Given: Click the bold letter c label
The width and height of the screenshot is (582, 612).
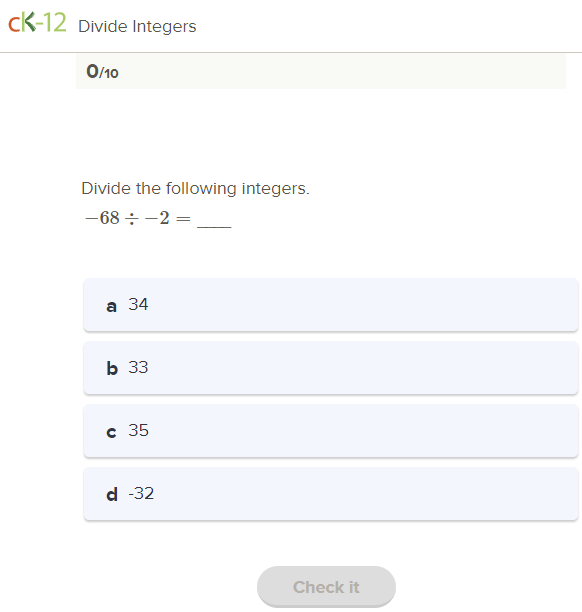Looking at the screenshot, I should pos(111,432).
